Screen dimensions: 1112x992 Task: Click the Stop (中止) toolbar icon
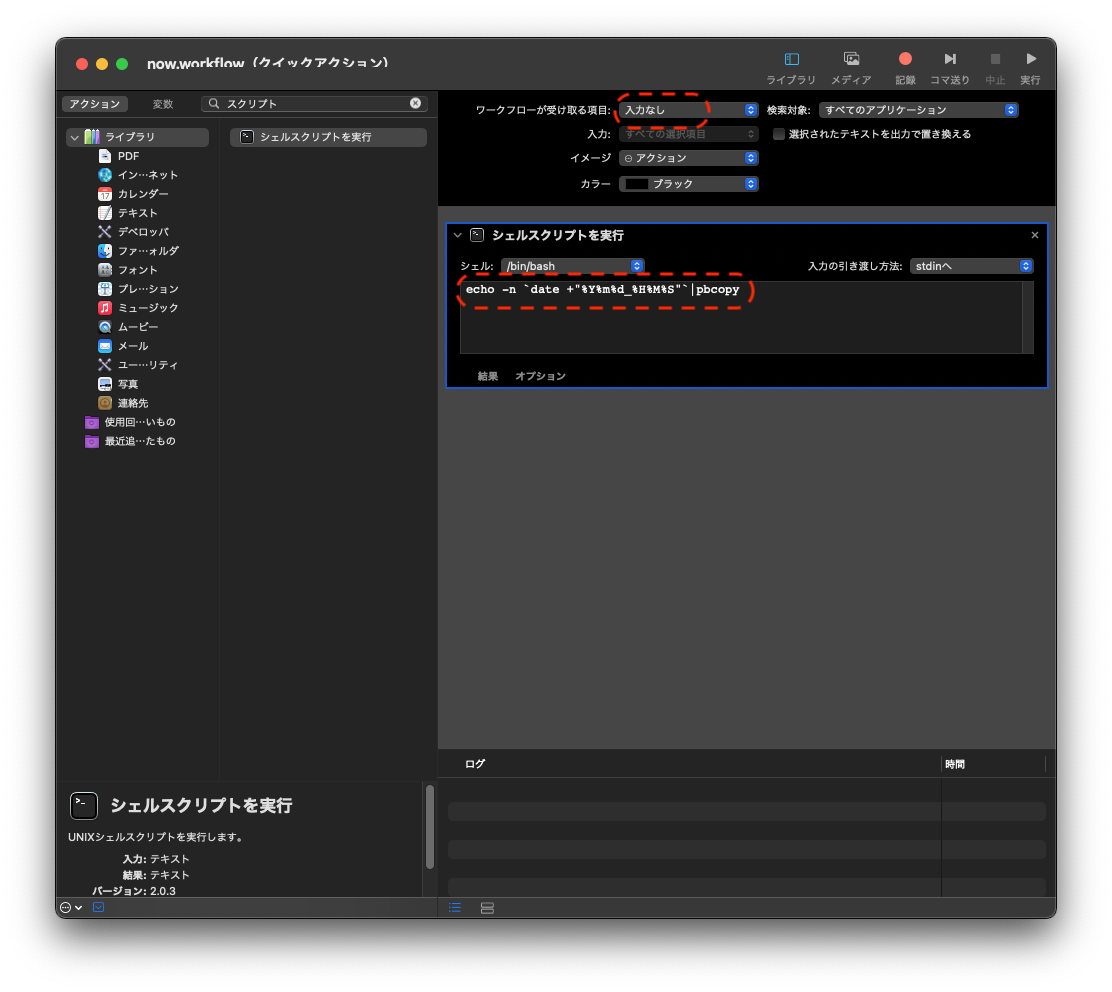[995, 59]
